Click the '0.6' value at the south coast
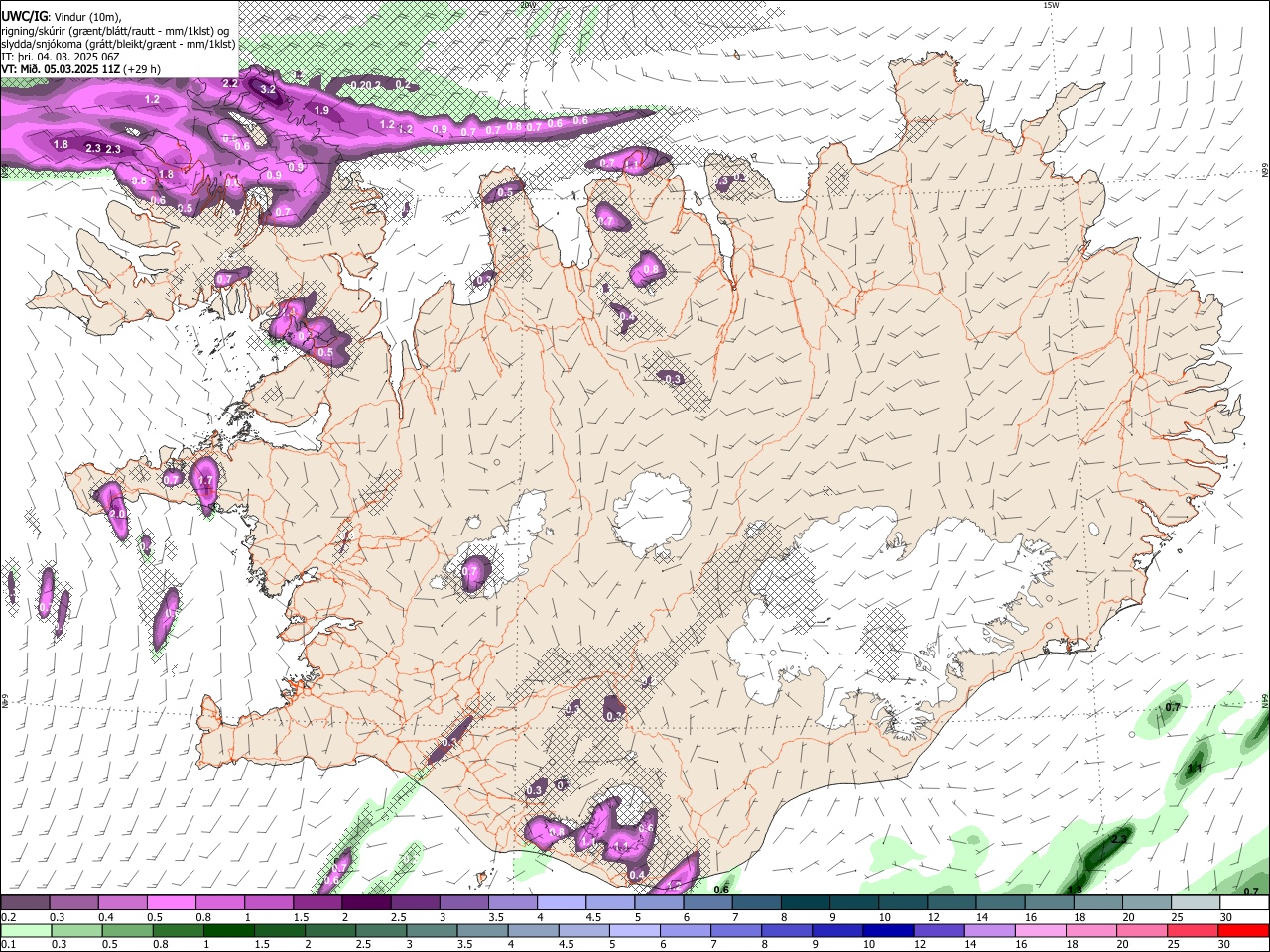The height and width of the screenshot is (952, 1270). pos(722,890)
